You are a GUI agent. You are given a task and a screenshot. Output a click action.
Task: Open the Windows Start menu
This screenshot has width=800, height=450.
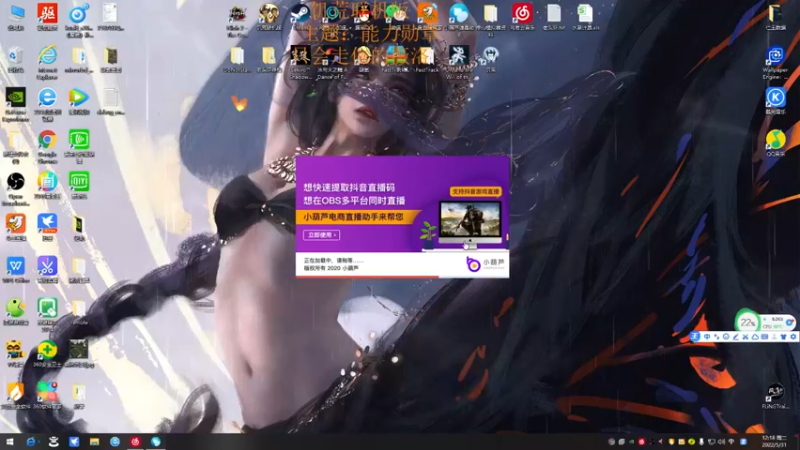point(9,442)
